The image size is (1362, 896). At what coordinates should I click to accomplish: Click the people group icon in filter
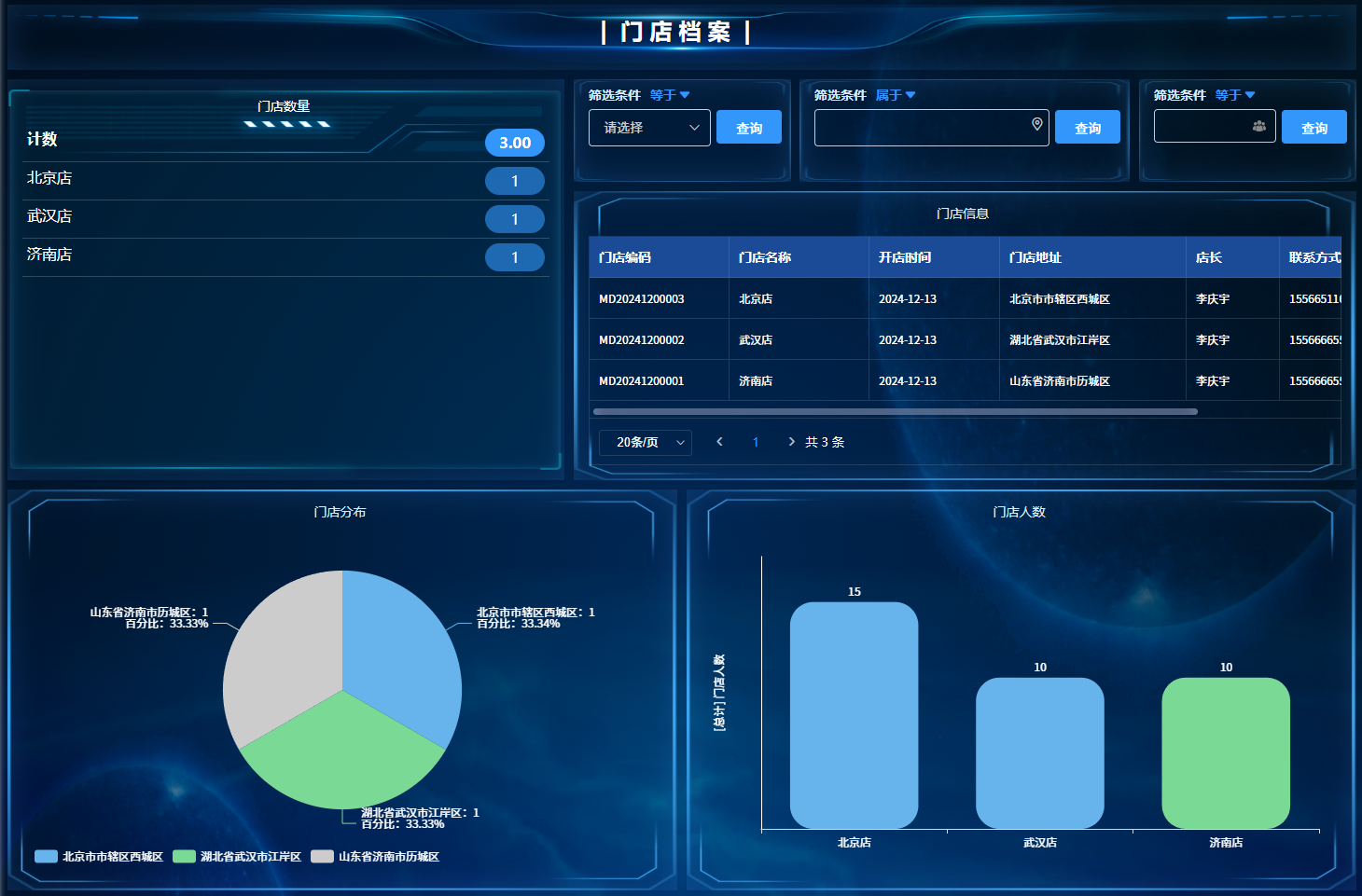click(1258, 126)
